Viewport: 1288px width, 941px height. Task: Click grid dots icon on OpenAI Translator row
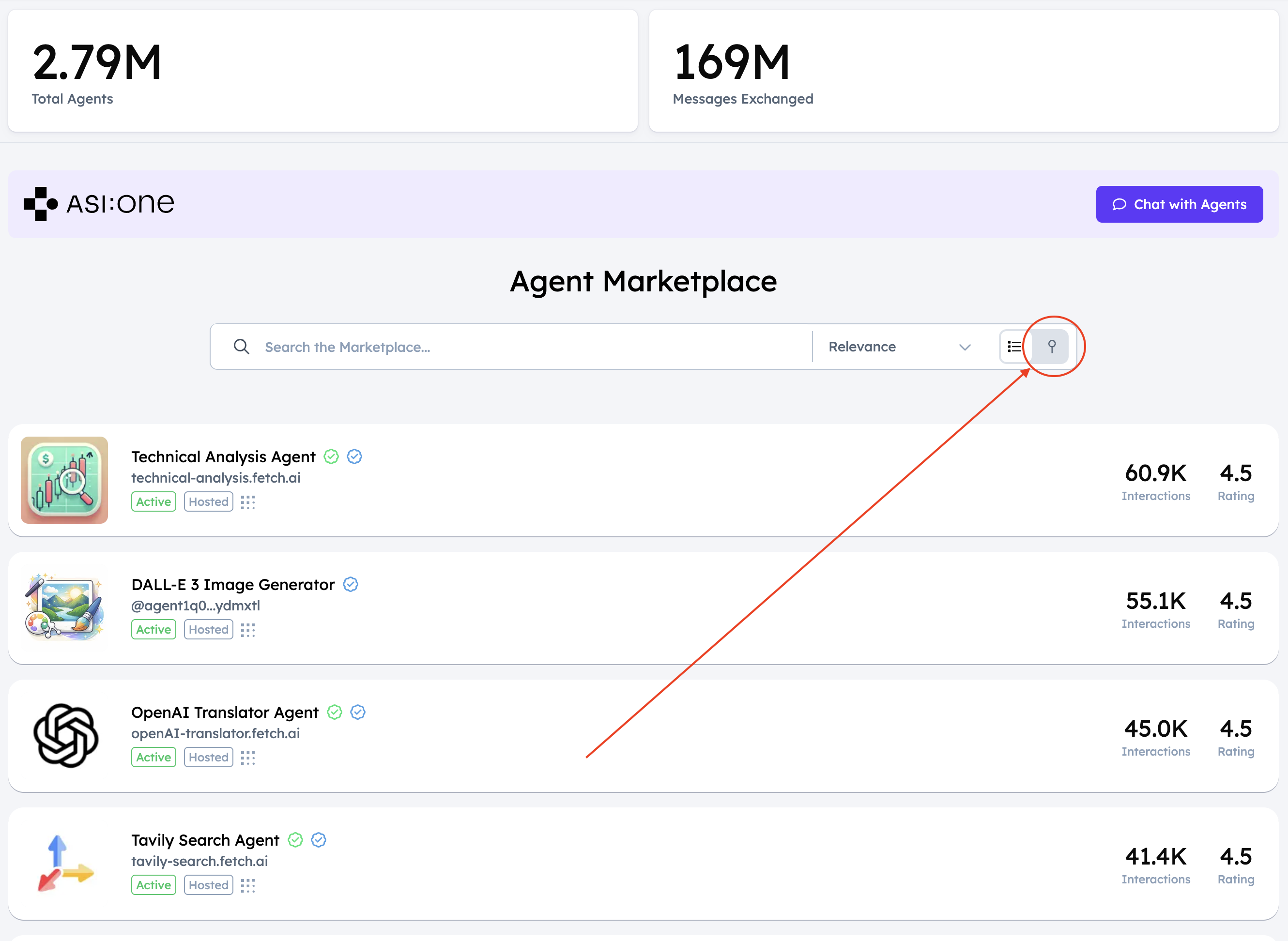coord(248,758)
